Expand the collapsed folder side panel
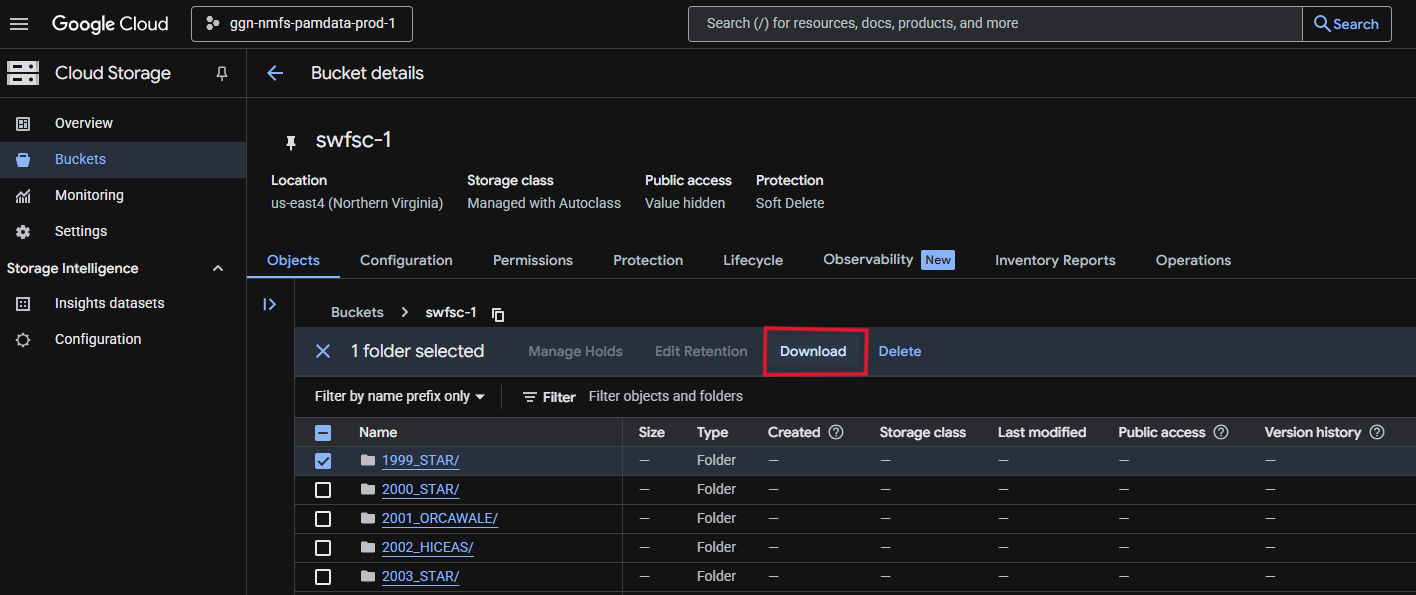The image size is (1416, 595). click(269, 305)
